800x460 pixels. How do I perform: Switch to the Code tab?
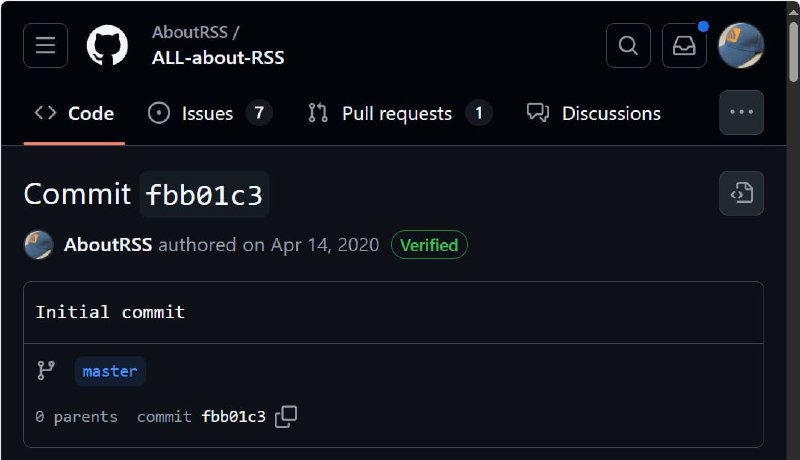coord(74,114)
